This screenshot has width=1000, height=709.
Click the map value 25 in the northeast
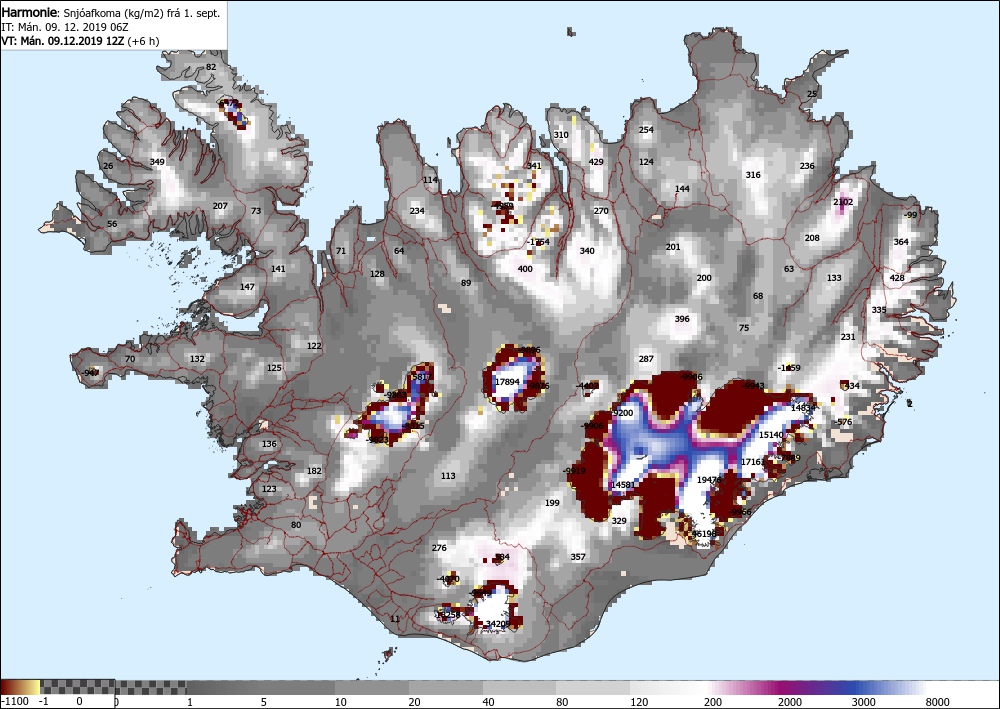tap(812, 94)
